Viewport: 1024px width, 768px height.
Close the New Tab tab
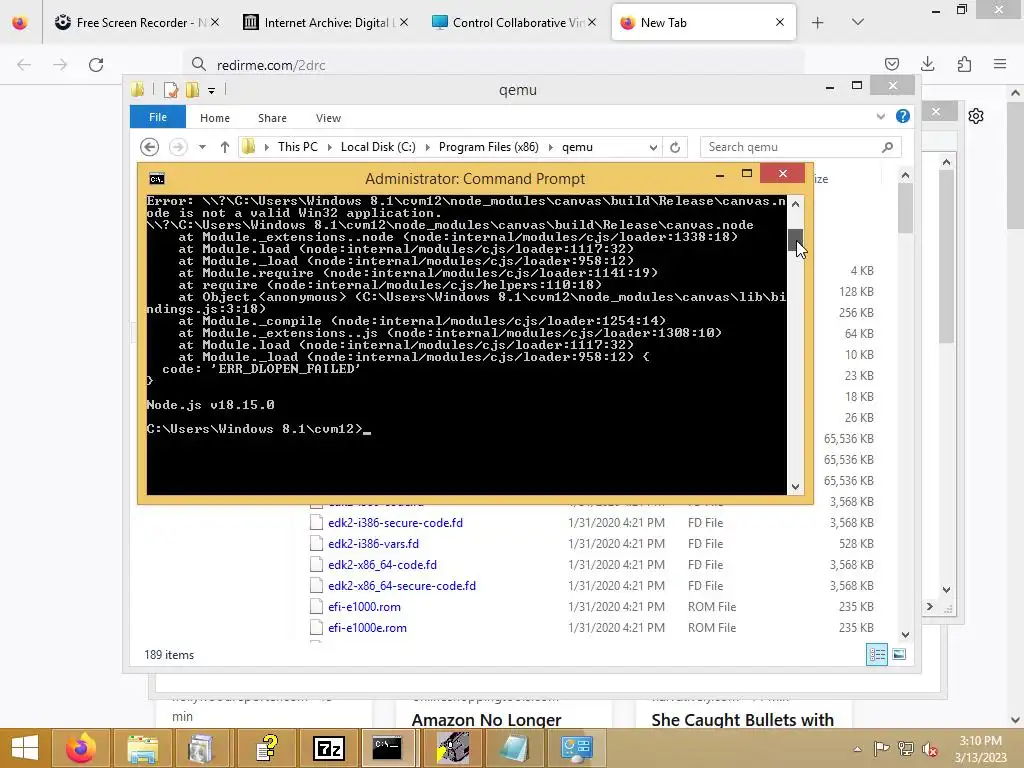point(779,22)
